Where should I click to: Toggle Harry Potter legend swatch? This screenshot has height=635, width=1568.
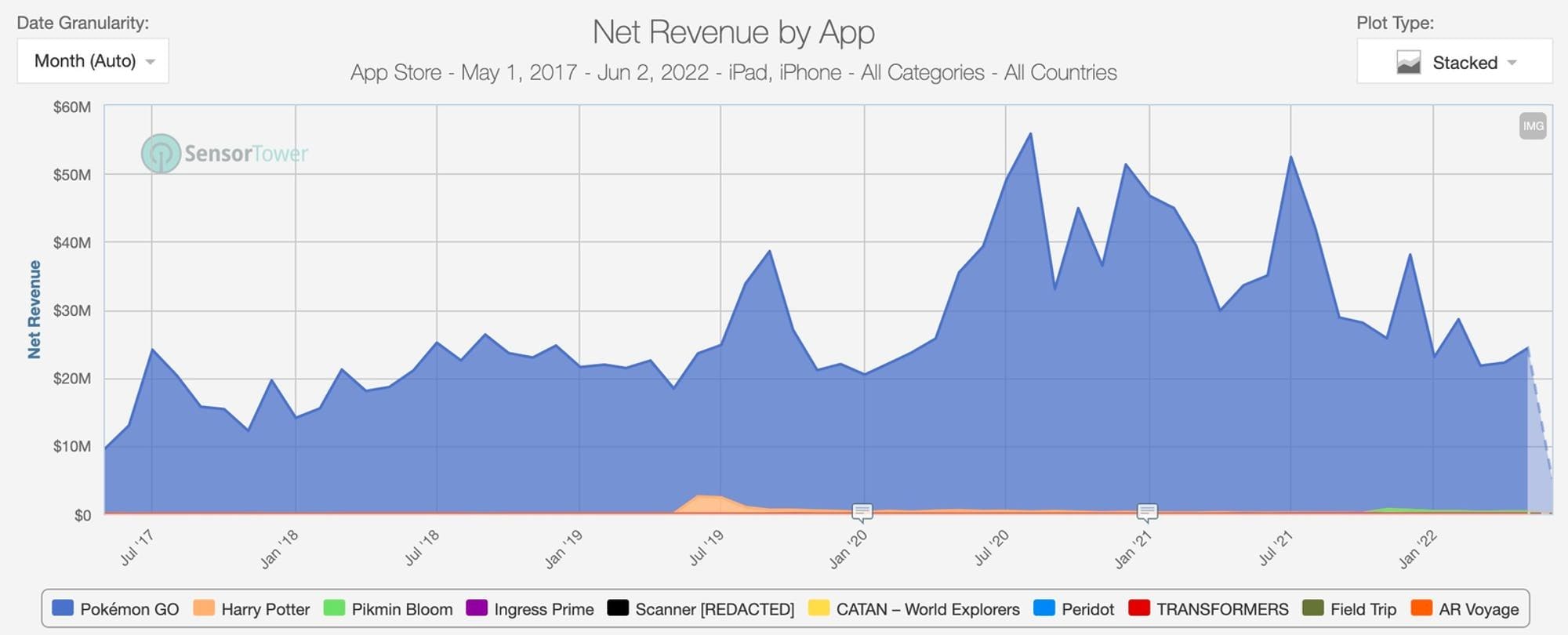point(204,608)
